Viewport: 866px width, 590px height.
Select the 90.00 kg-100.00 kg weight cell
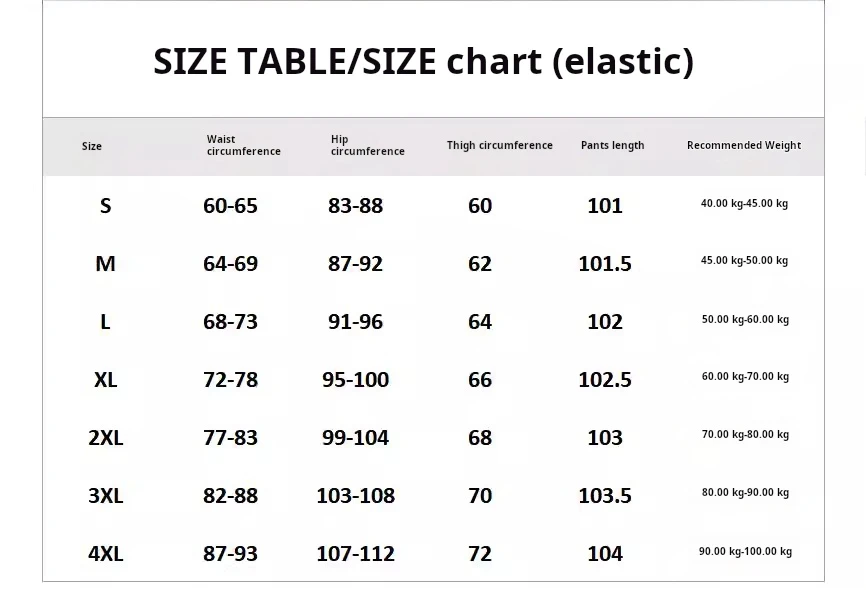point(745,552)
